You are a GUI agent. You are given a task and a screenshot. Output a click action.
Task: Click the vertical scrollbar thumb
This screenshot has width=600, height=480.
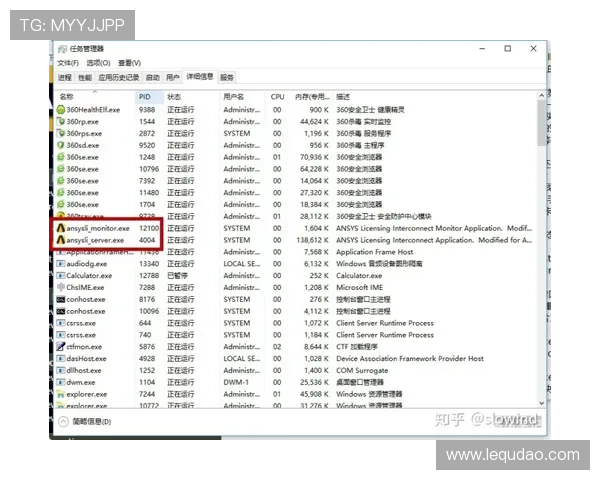[541, 123]
